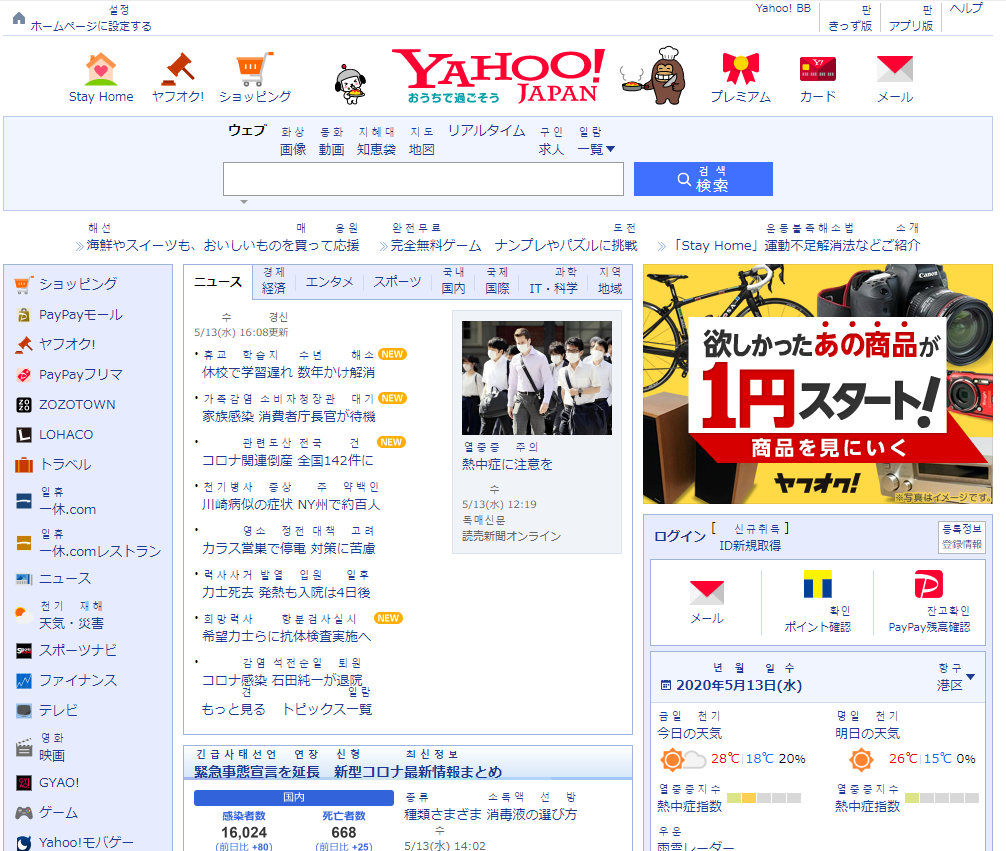Image resolution: width=1006 pixels, height=851 pixels.
Task: Switch to the エンタメ news tab
Action: pyautogui.click(x=329, y=282)
